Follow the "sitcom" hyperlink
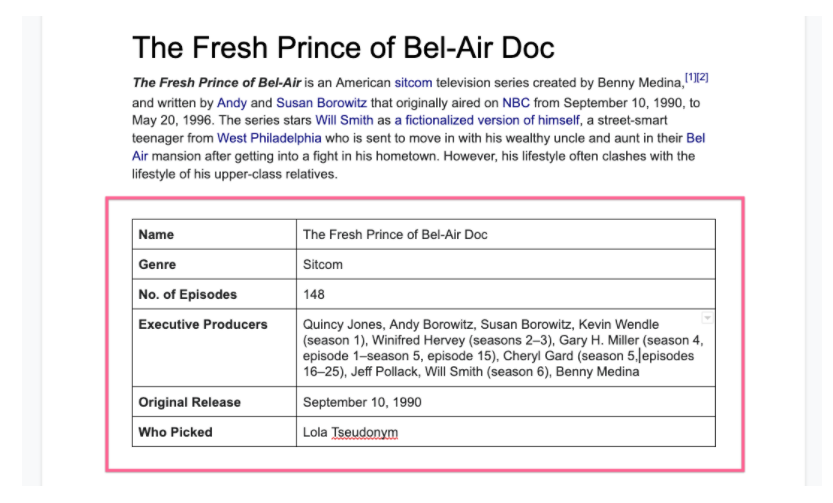Viewport: 833px width, 503px height. coord(413,83)
